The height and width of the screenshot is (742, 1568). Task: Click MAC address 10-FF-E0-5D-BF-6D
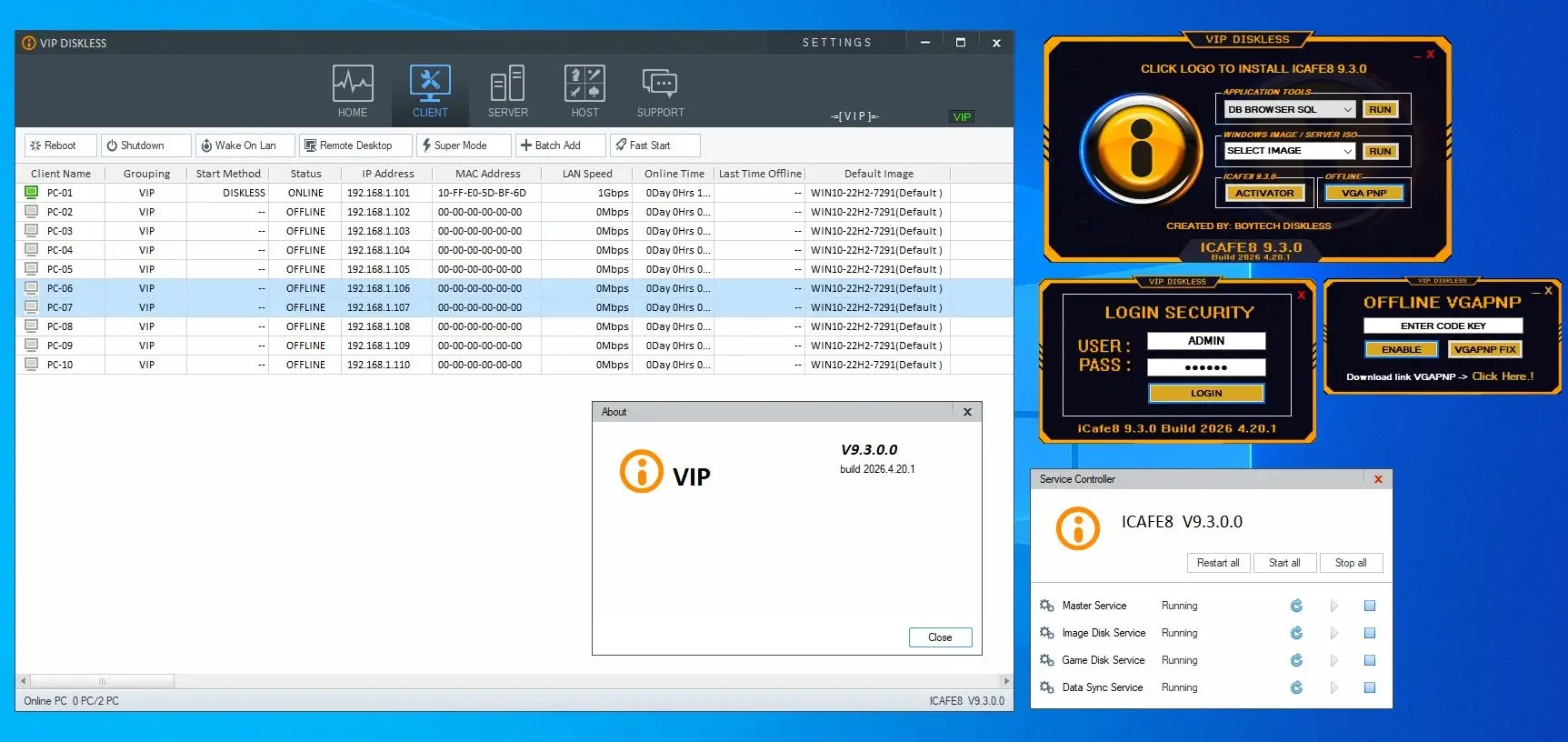482,193
